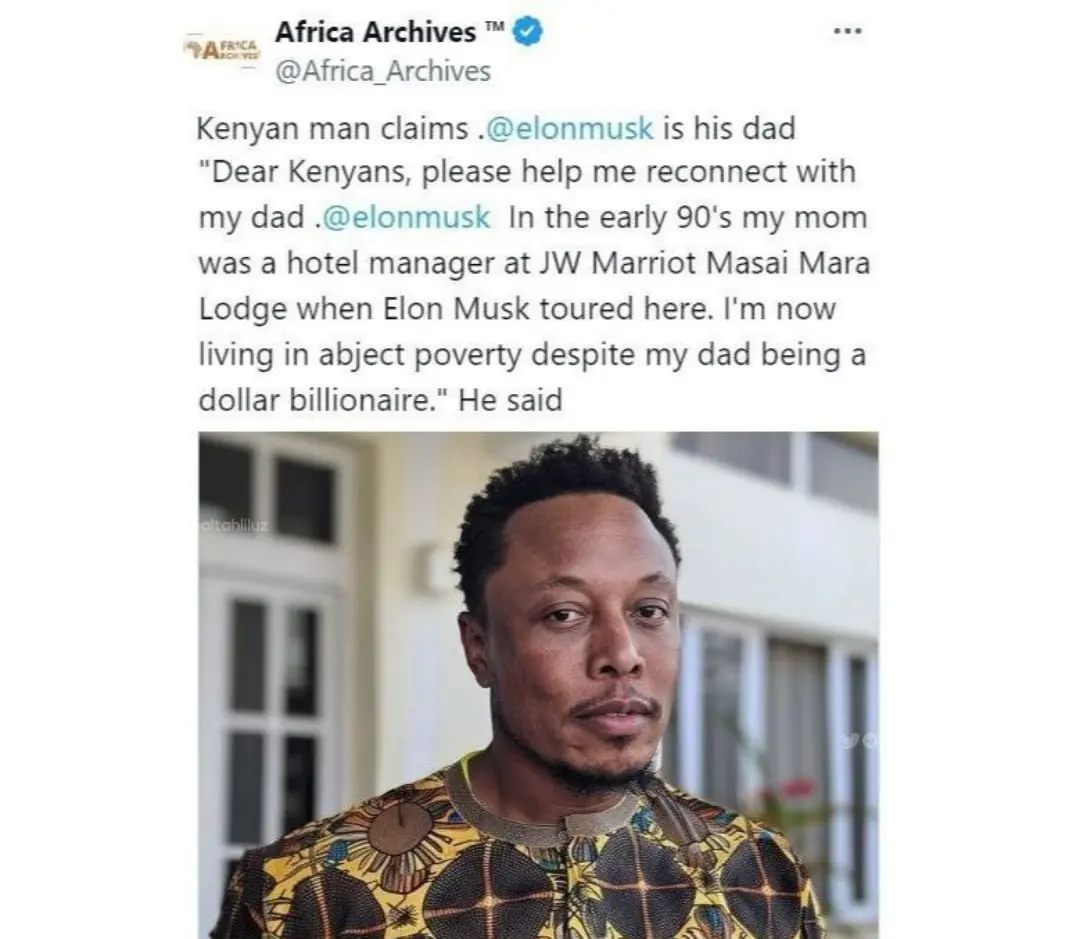The height and width of the screenshot is (939, 1080).
Task: Open the @Africa_Archives handle
Action: 383,72
